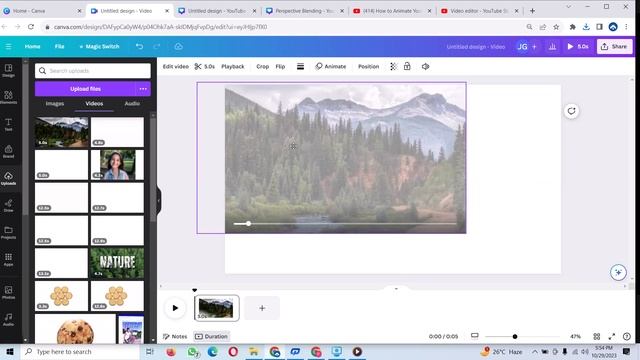Open the analytics bar chart icon
The width and height of the screenshot is (640, 360).
click(x=552, y=47)
